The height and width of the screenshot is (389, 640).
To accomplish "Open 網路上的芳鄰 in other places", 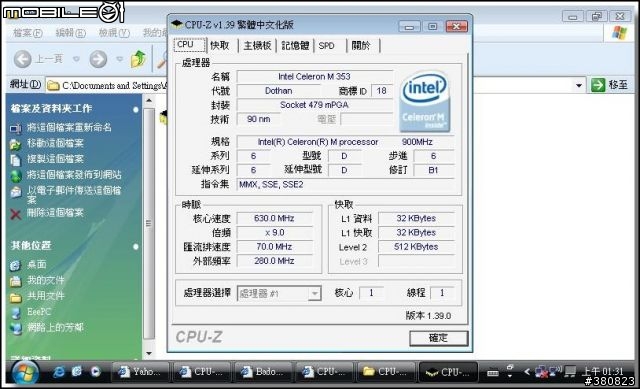I will pos(55,328).
